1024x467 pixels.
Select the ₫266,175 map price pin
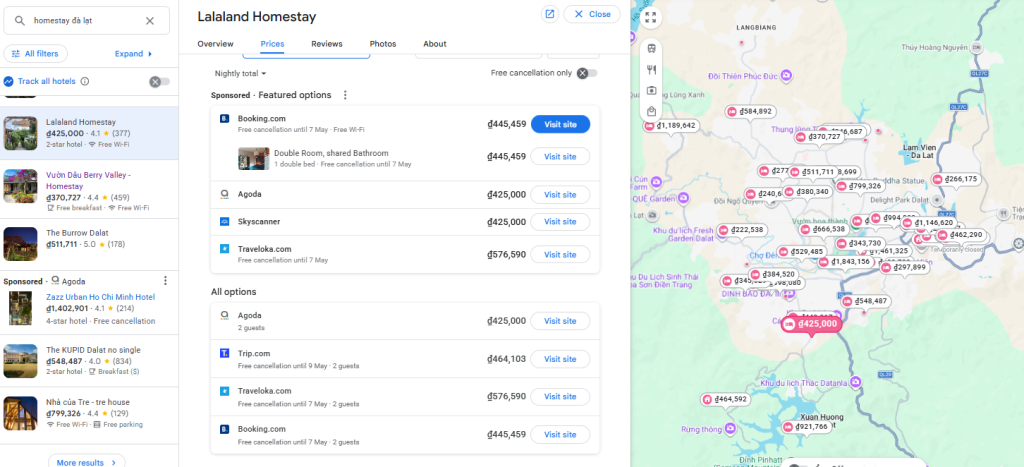(x=955, y=179)
